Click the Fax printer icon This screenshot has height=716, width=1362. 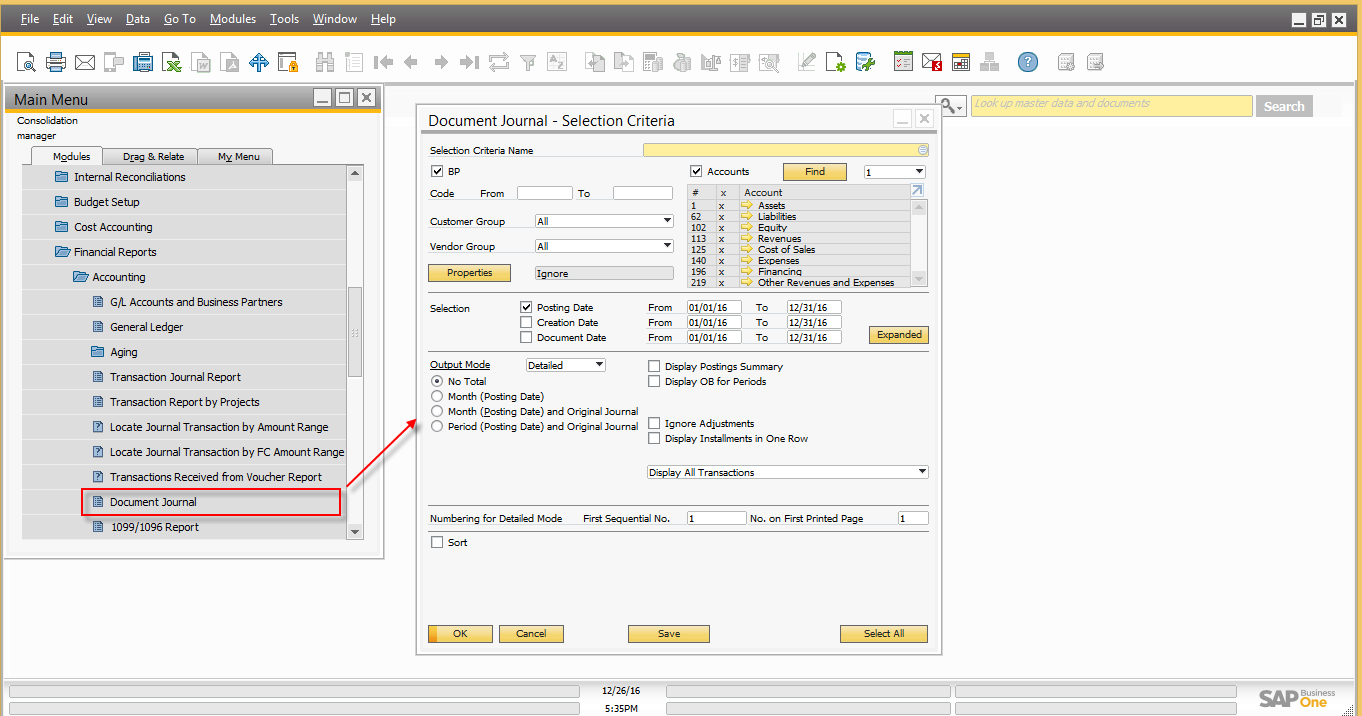click(143, 63)
